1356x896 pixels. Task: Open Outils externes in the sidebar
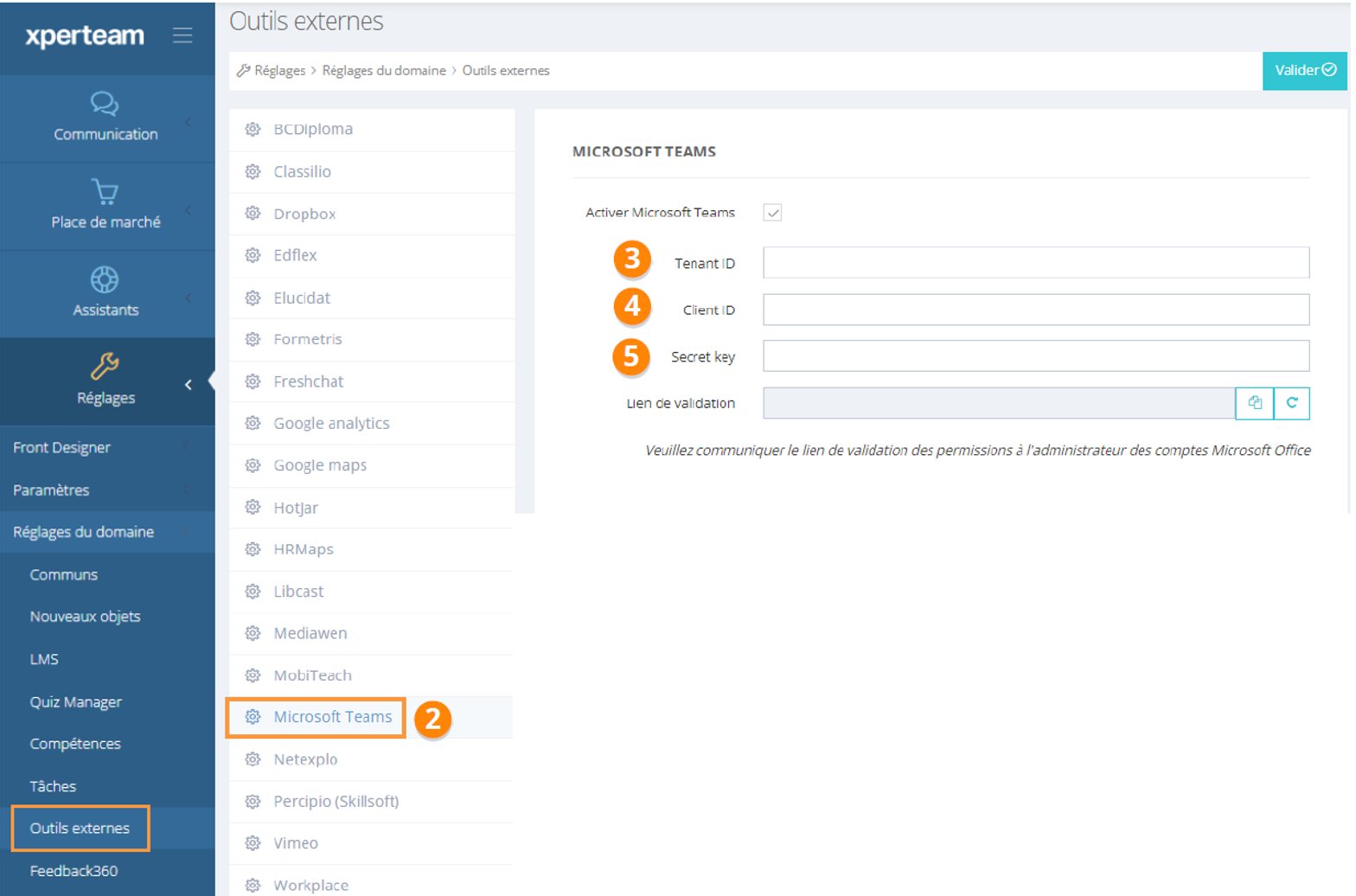click(x=80, y=828)
